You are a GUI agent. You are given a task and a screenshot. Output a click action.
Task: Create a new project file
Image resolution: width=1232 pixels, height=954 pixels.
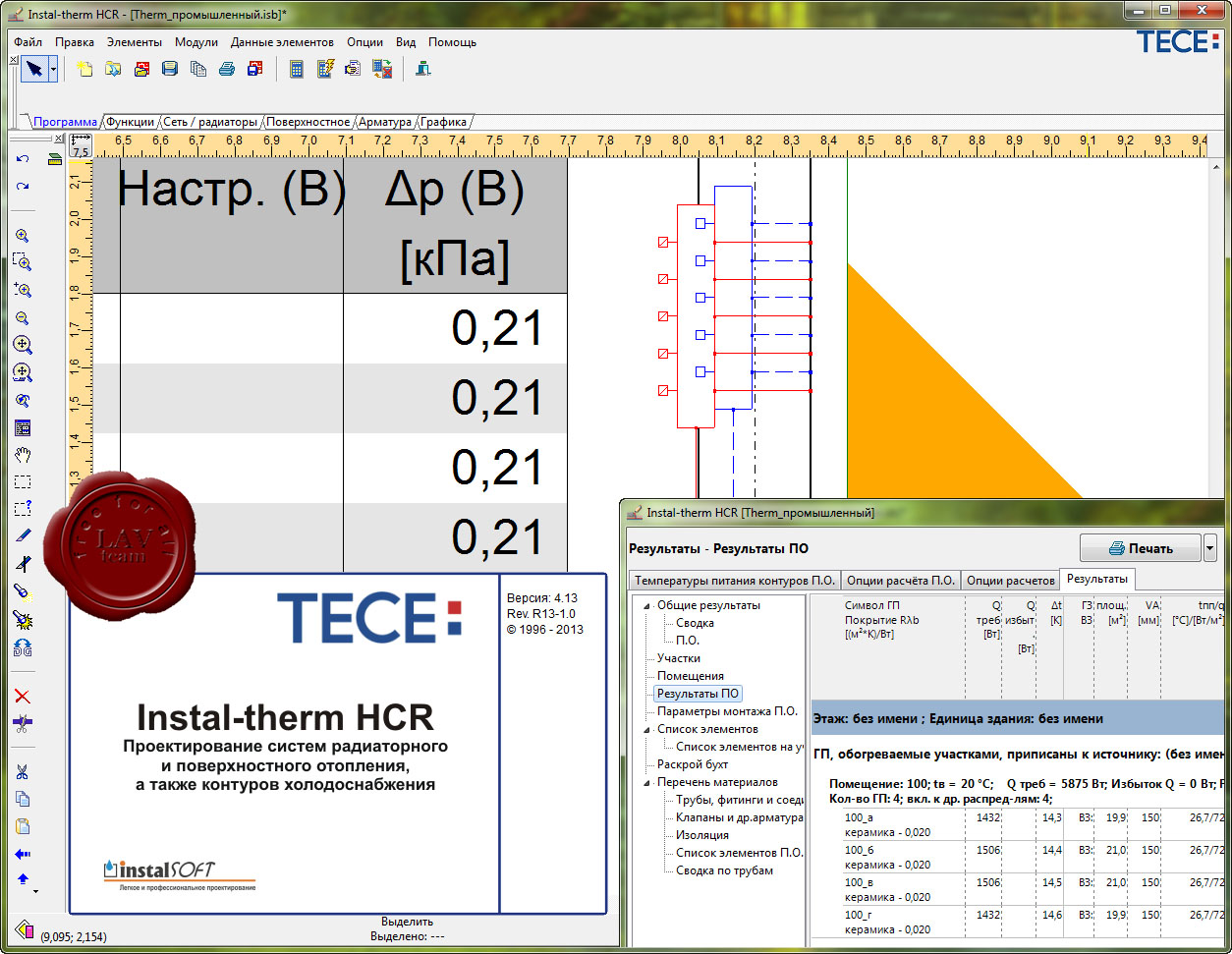[x=84, y=69]
